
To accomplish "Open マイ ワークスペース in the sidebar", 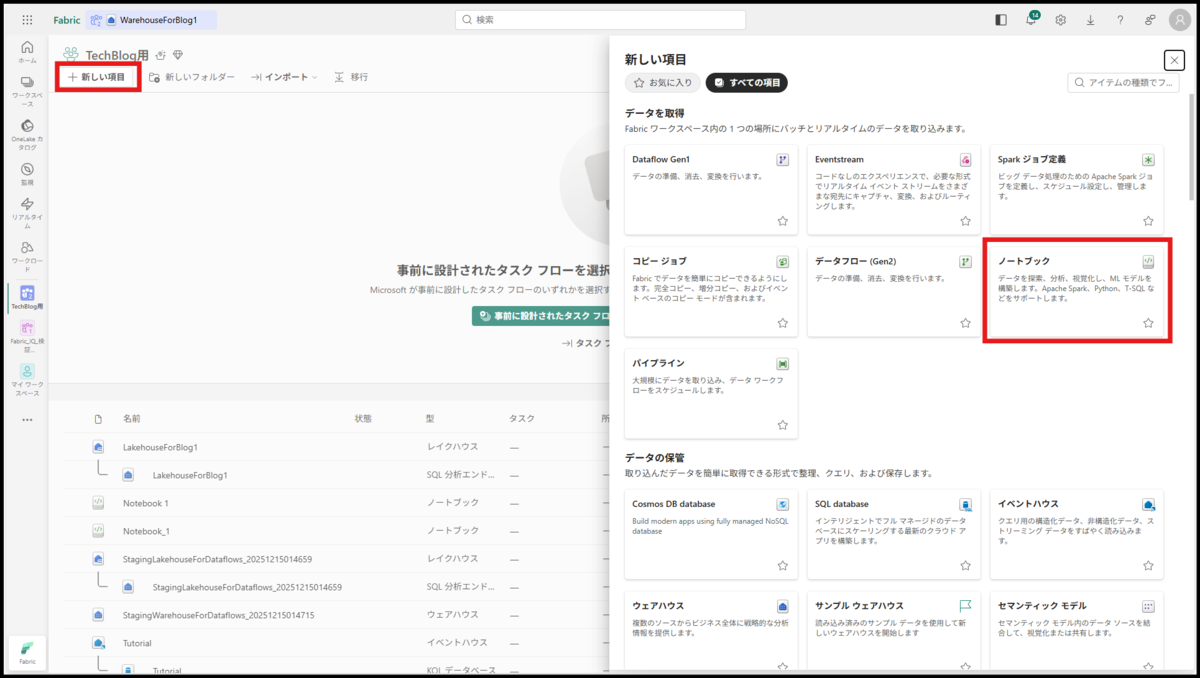I will point(27,380).
